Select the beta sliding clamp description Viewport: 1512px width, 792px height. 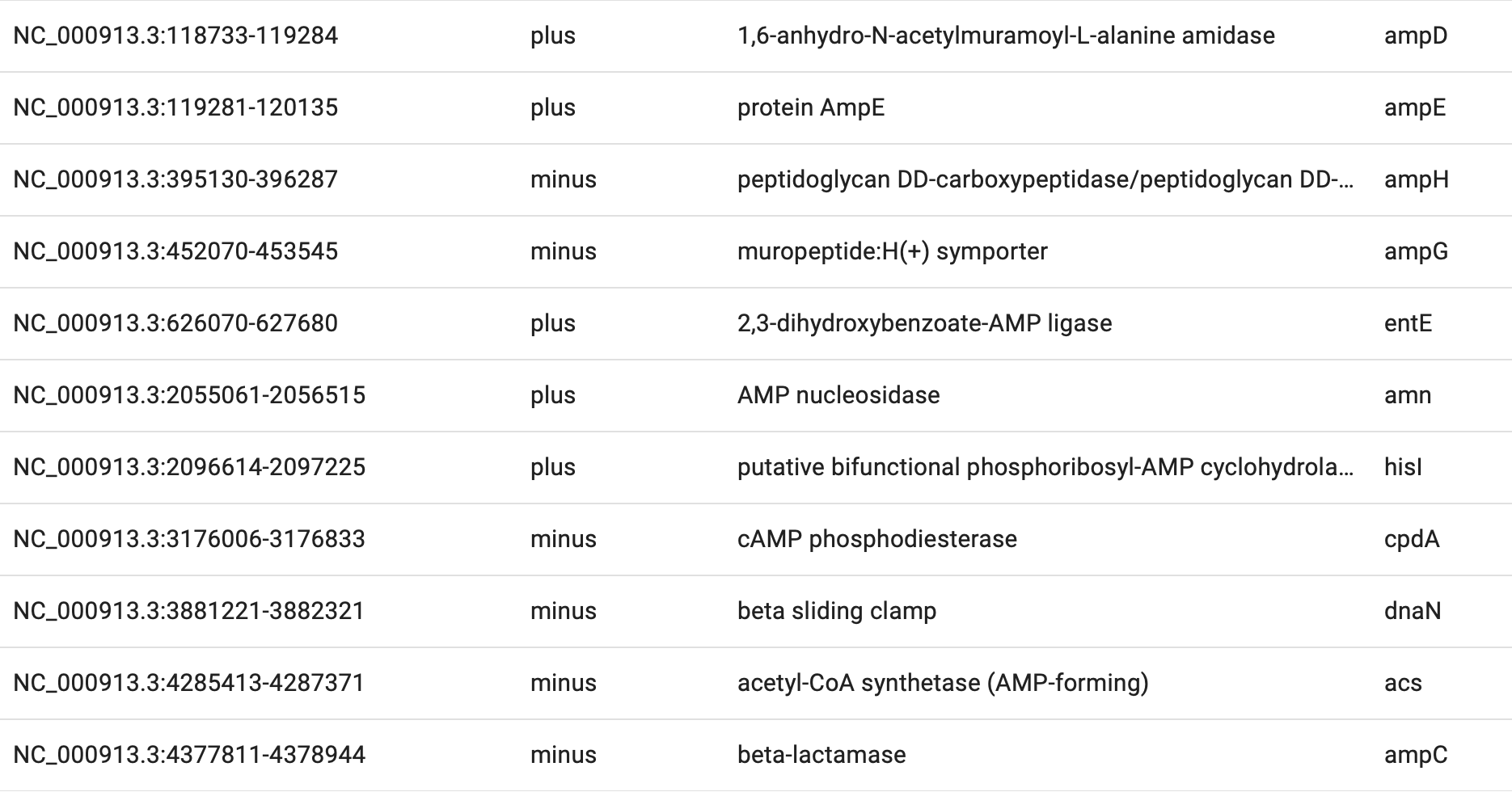(836, 611)
